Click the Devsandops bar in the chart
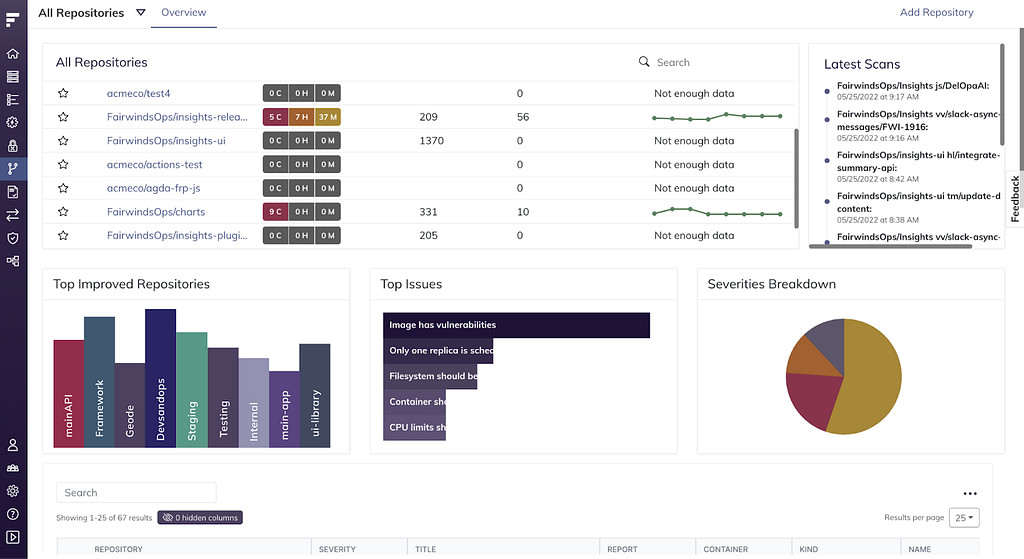 pos(160,378)
